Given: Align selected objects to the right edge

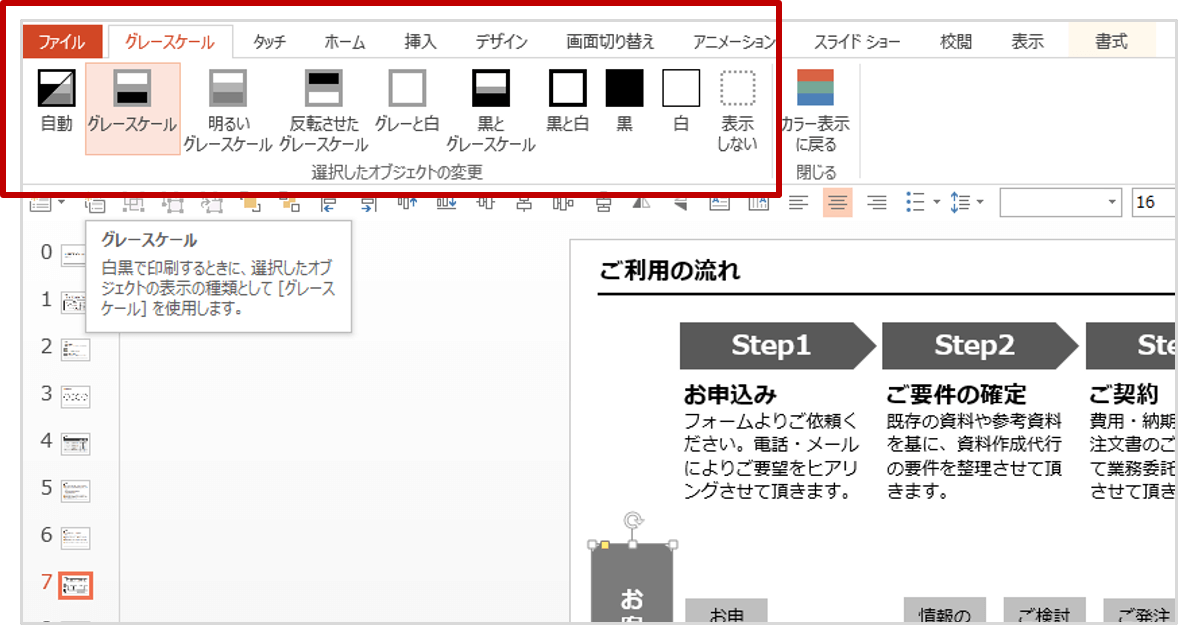Looking at the screenshot, I should [368, 203].
